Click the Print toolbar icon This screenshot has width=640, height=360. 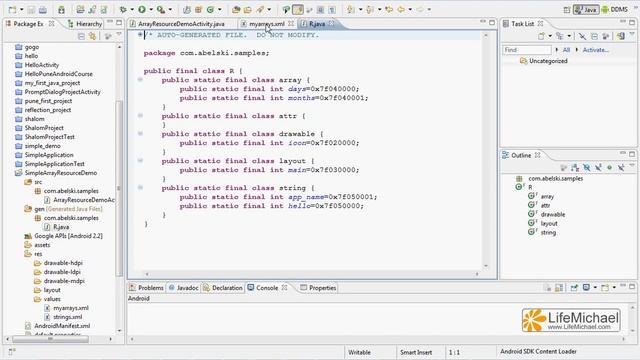coord(43,9)
